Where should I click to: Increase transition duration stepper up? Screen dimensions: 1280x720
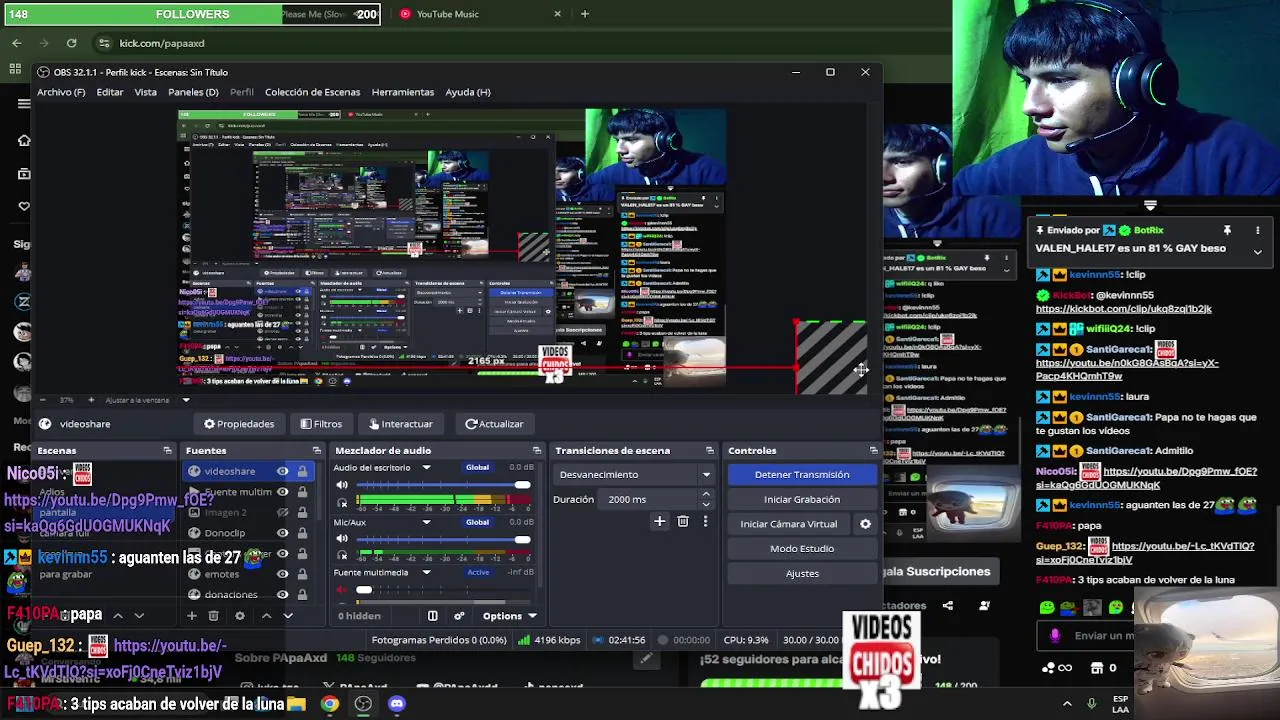[706, 494]
